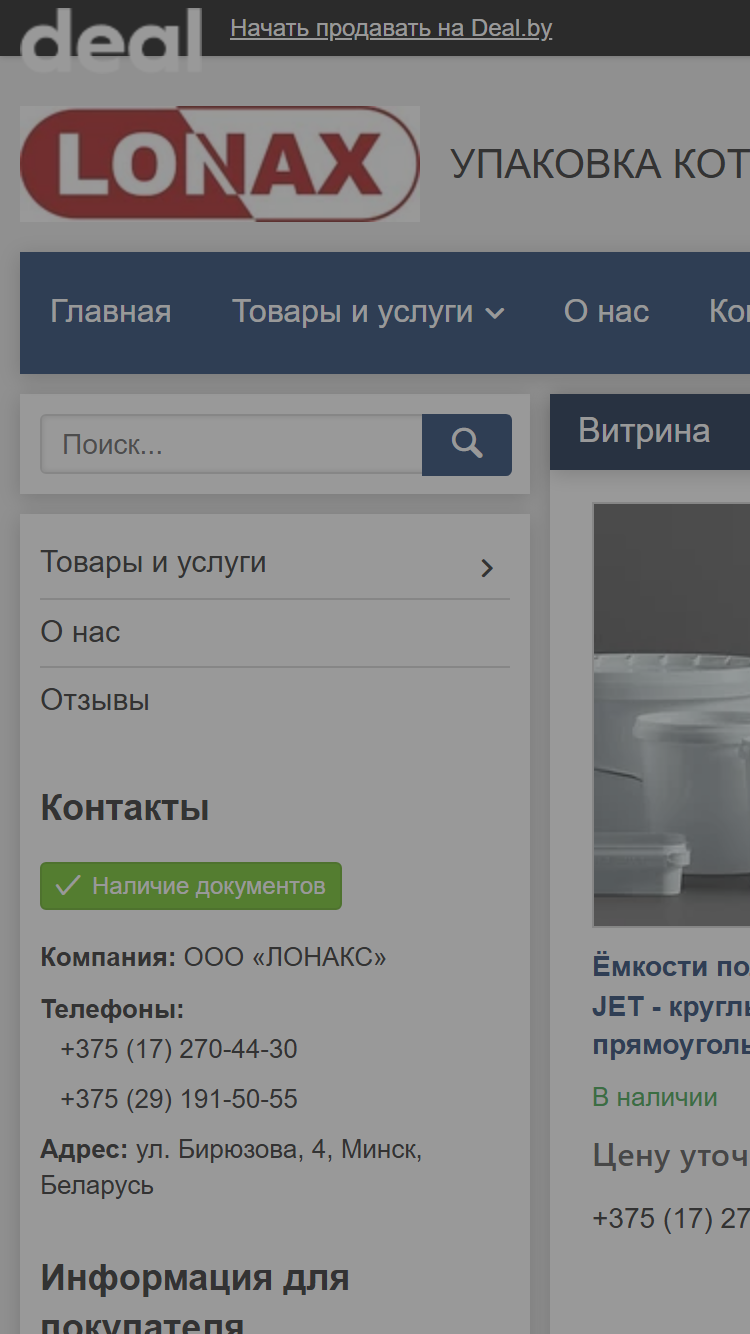
Task: Click into the Поиск search field
Action: 231,444
